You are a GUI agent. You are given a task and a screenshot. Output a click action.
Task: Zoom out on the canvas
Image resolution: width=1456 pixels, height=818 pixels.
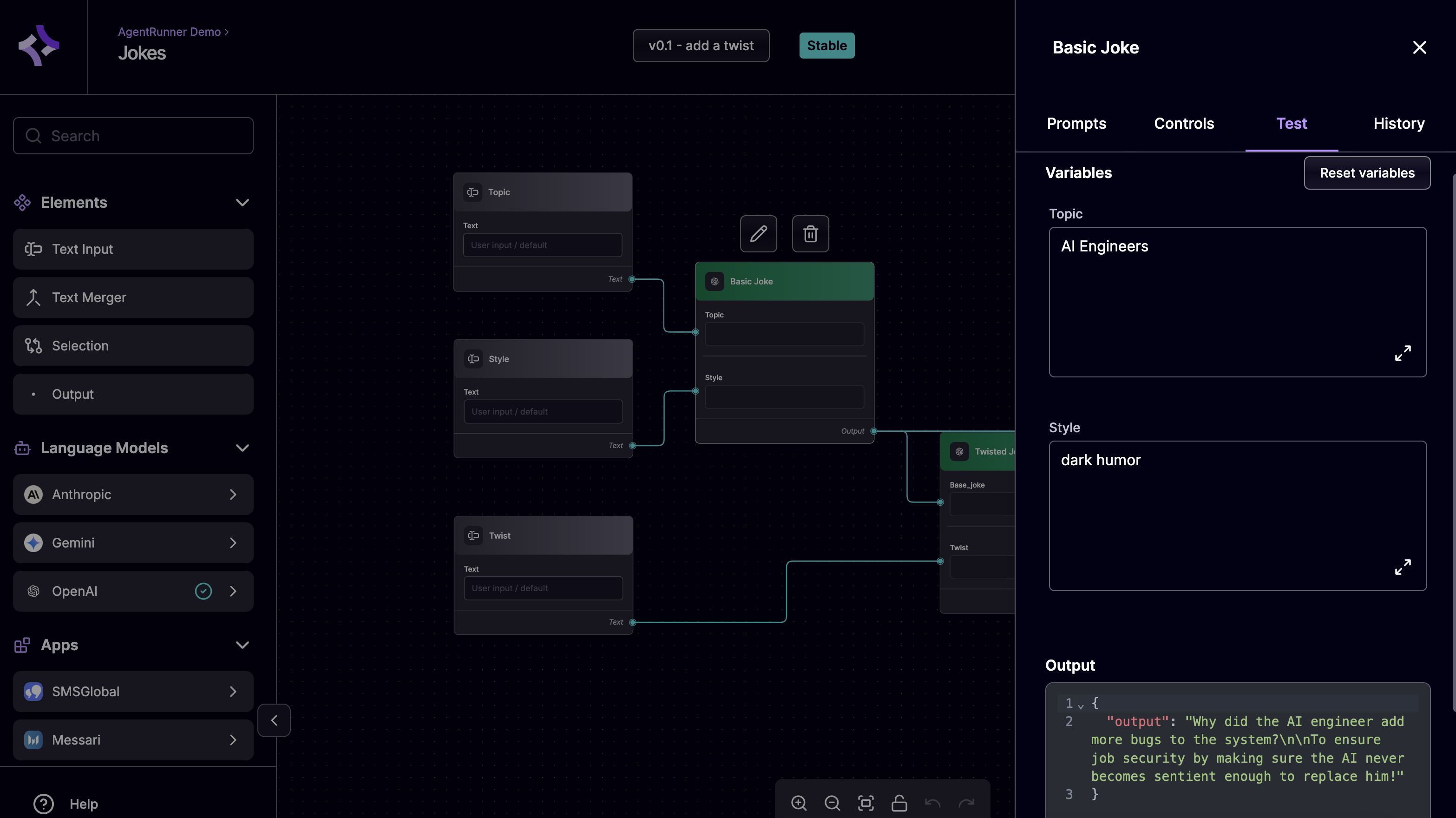pos(832,803)
